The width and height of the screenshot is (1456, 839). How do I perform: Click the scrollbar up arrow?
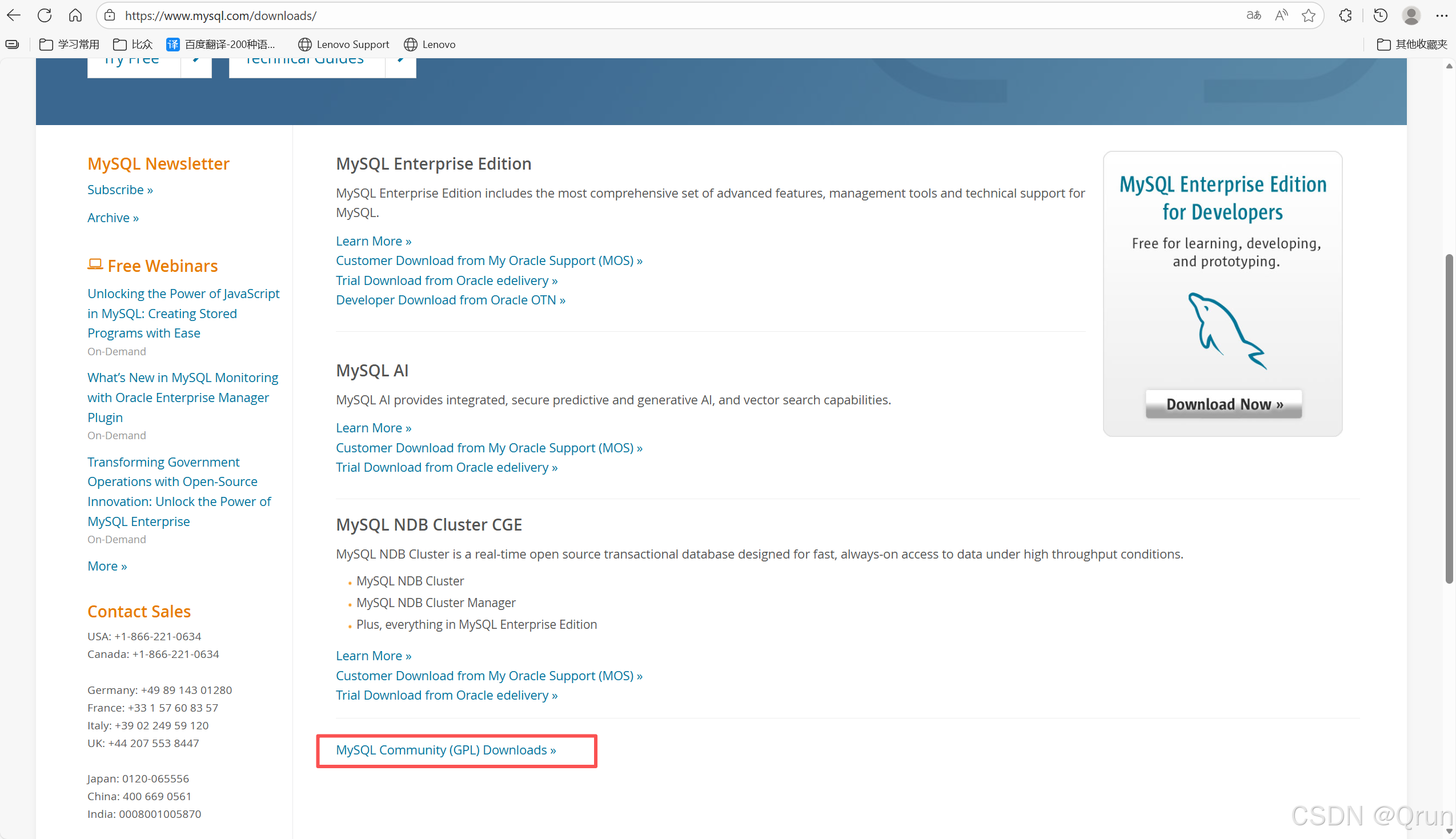(1449, 66)
